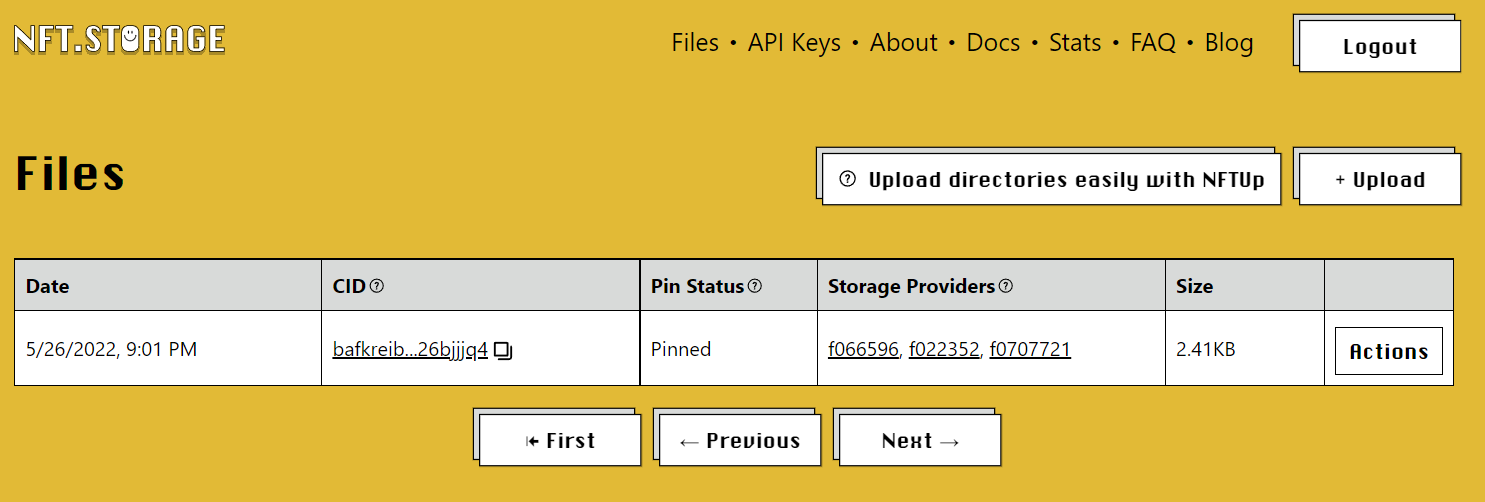This screenshot has height=502, width=1485.
Task: Open the Actions menu for the file
Action: coord(1388,351)
